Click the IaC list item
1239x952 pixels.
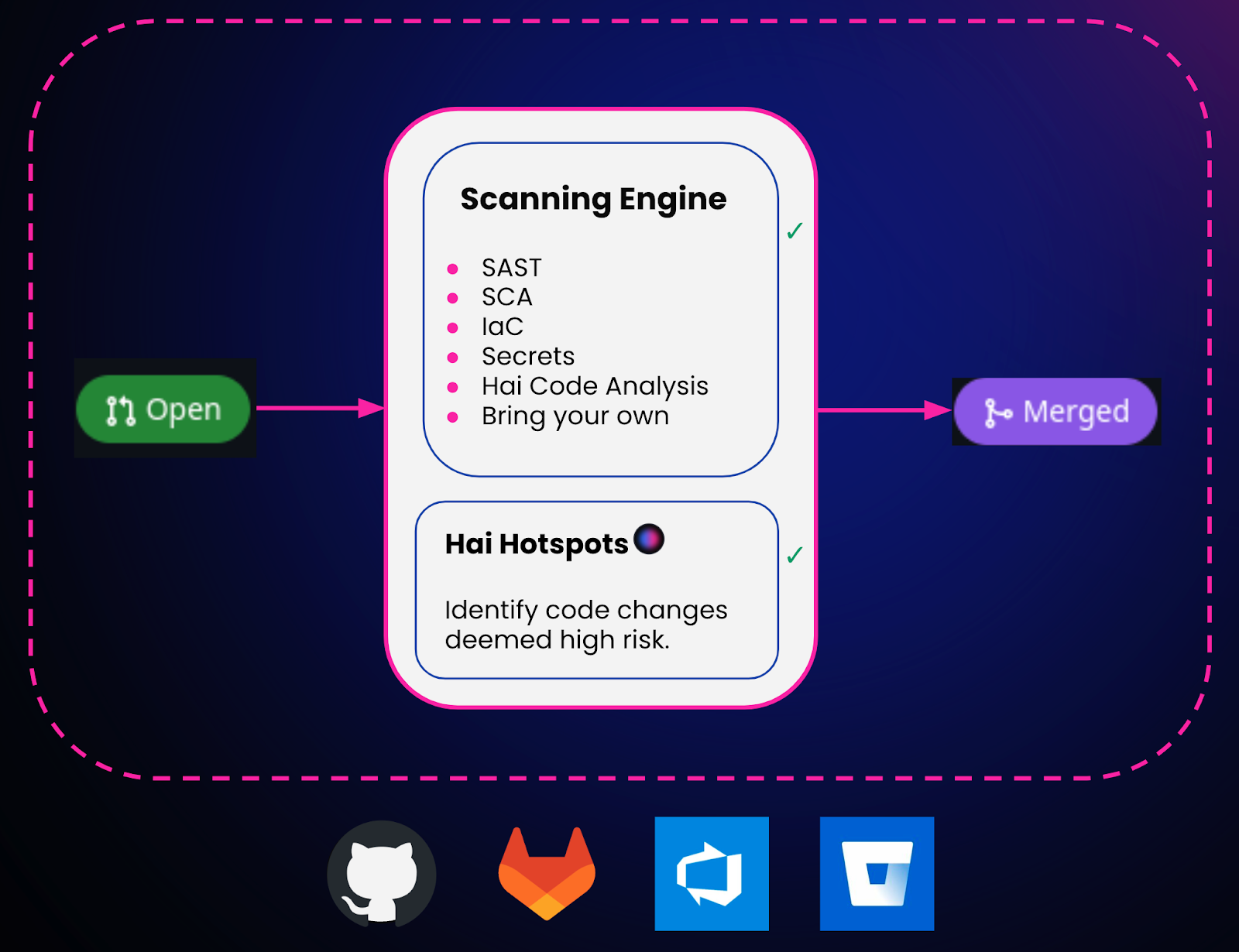(x=503, y=327)
